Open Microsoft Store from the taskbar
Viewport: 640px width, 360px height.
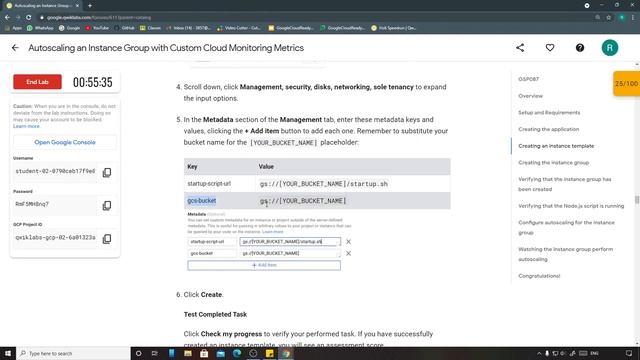204,353
